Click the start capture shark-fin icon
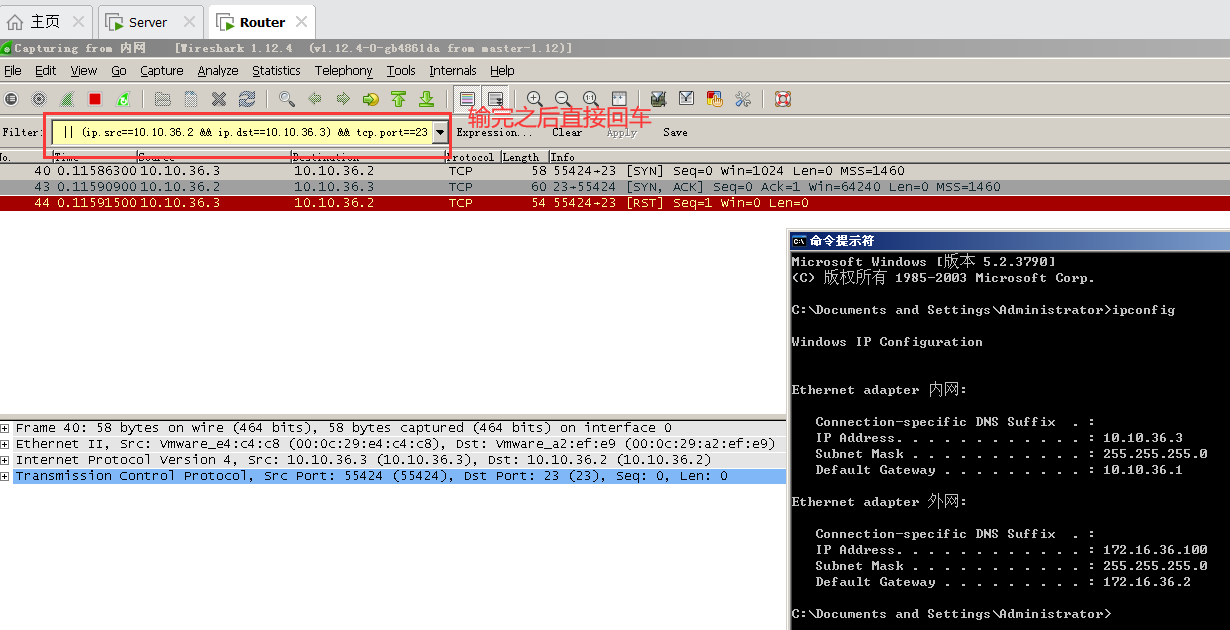This screenshot has width=1230, height=630. coord(67,99)
